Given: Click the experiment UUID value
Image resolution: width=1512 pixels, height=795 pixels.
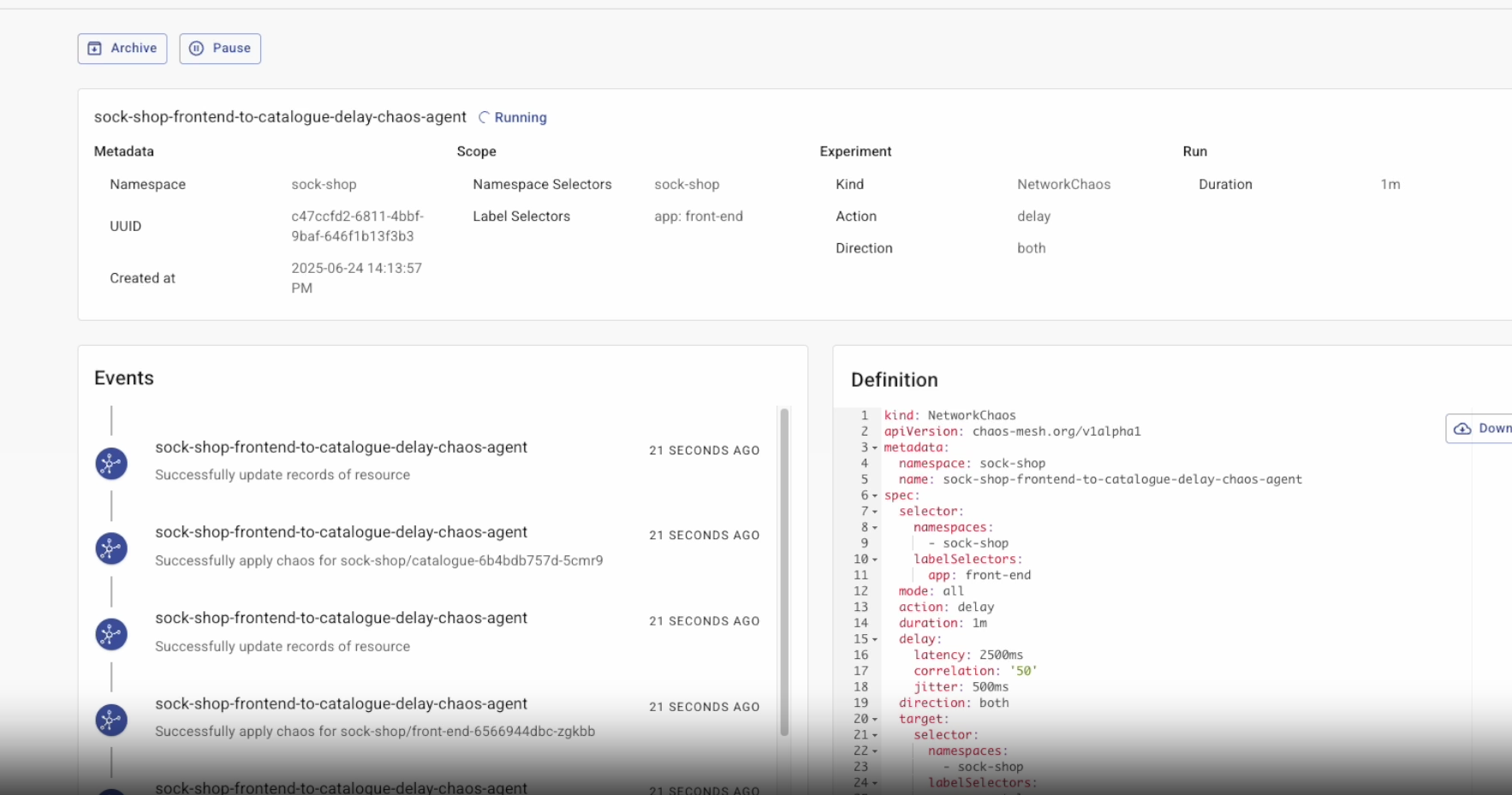Looking at the screenshot, I should pyautogui.click(x=357, y=226).
